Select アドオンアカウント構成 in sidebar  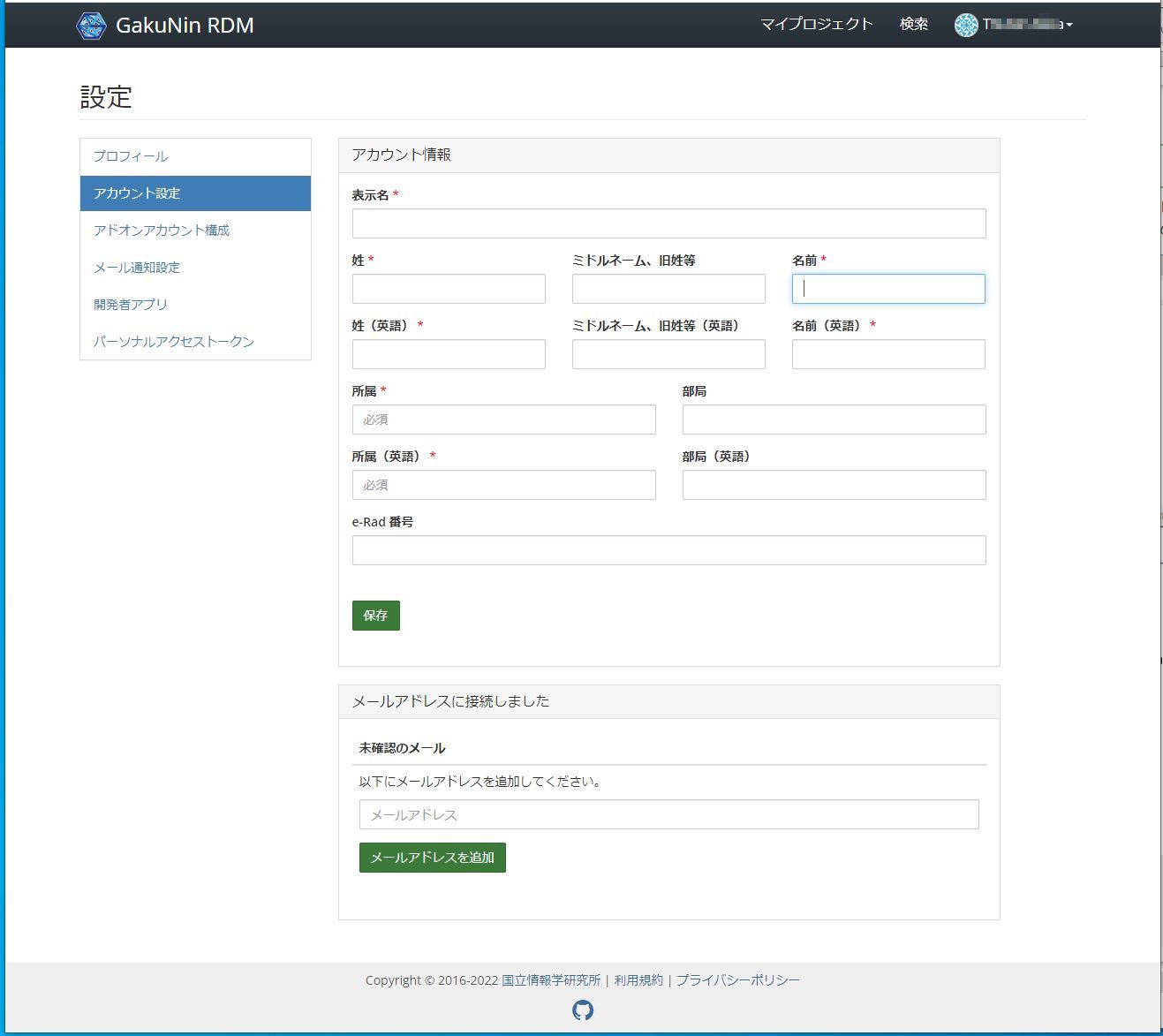click(x=162, y=231)
